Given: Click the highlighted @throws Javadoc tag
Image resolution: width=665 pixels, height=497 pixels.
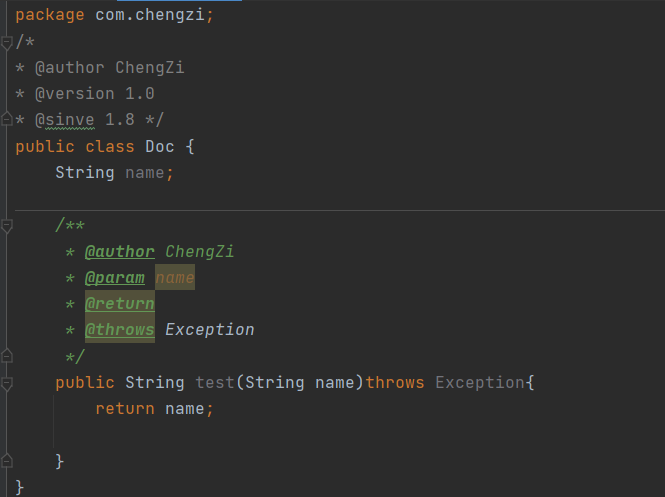Looking at the screenshot, I should click(120, 330).
